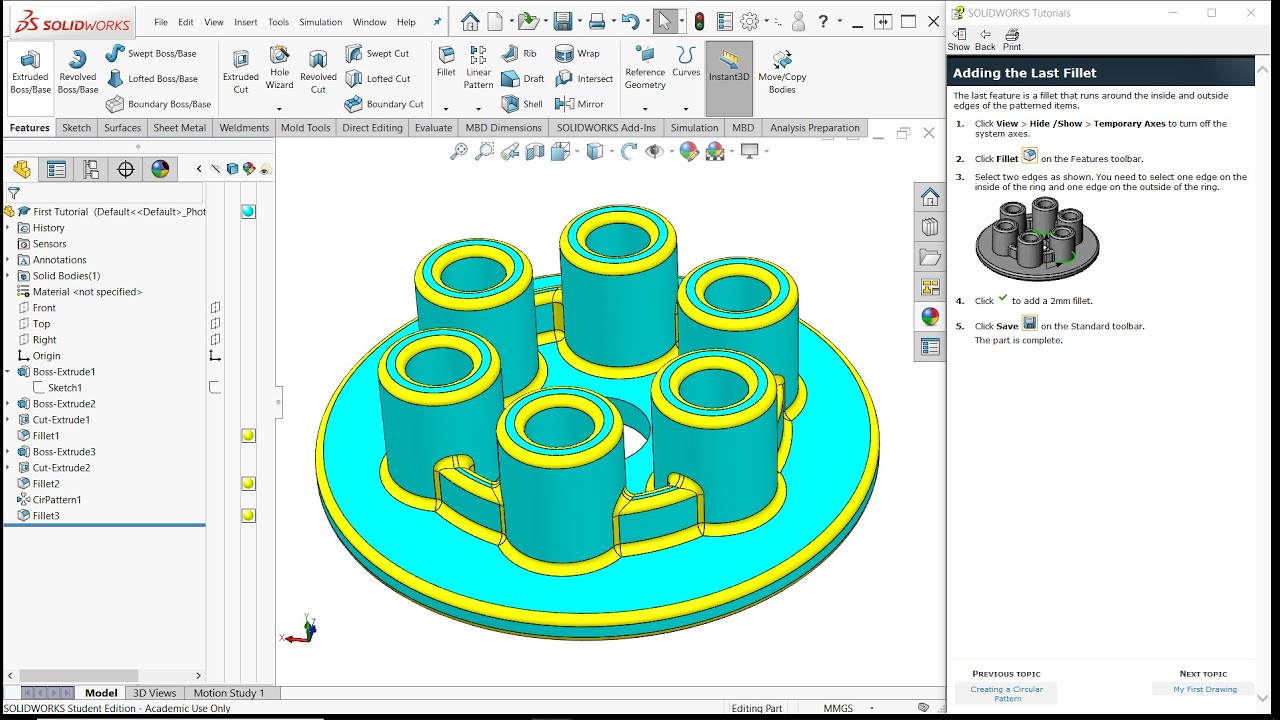The image size is (1280, 720).
Task: Expand the Boss-Extrude2 feature node
Action: [x=8, y=404]
